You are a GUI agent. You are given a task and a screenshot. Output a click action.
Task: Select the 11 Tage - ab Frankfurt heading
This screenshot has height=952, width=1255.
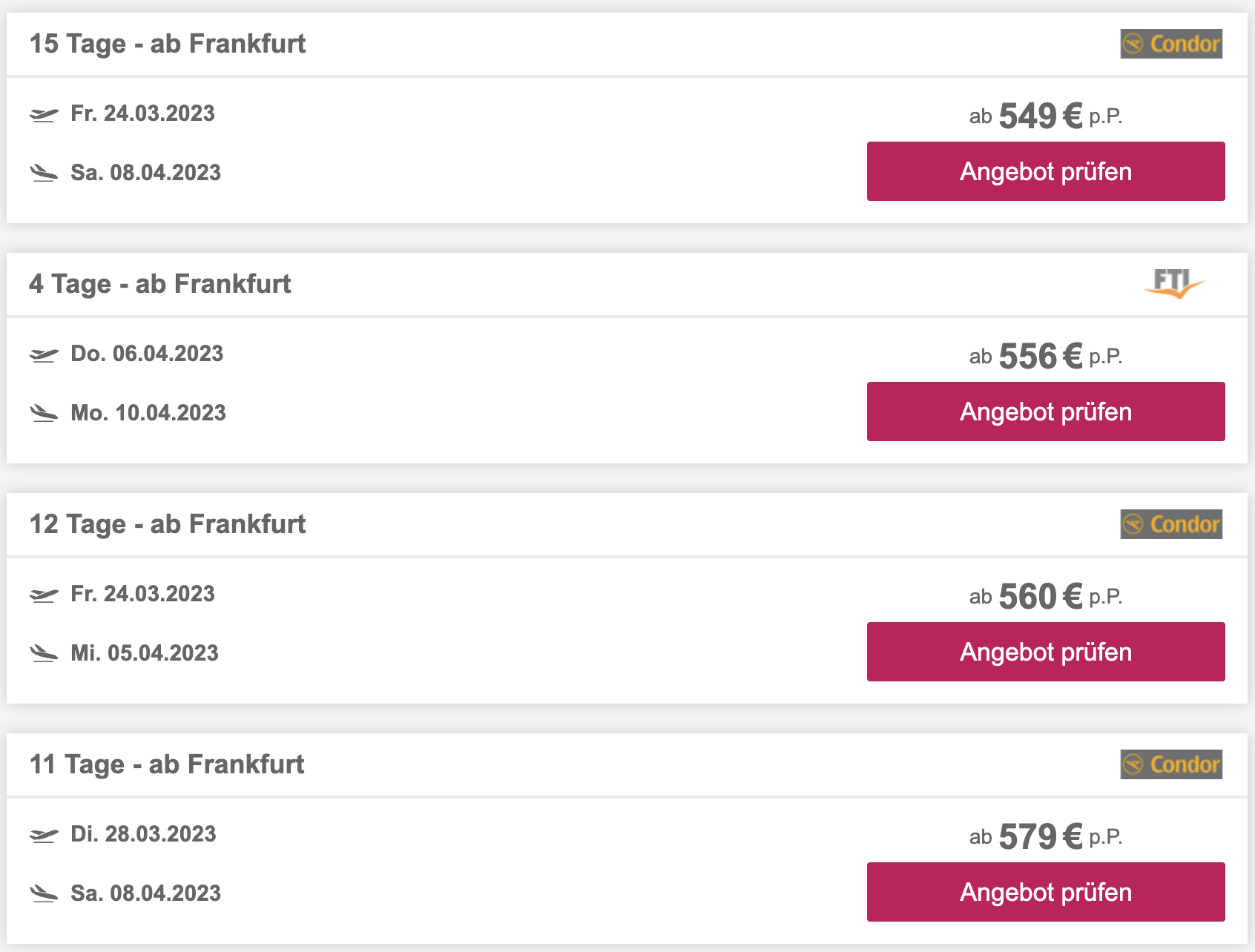[x=167, y=764]
